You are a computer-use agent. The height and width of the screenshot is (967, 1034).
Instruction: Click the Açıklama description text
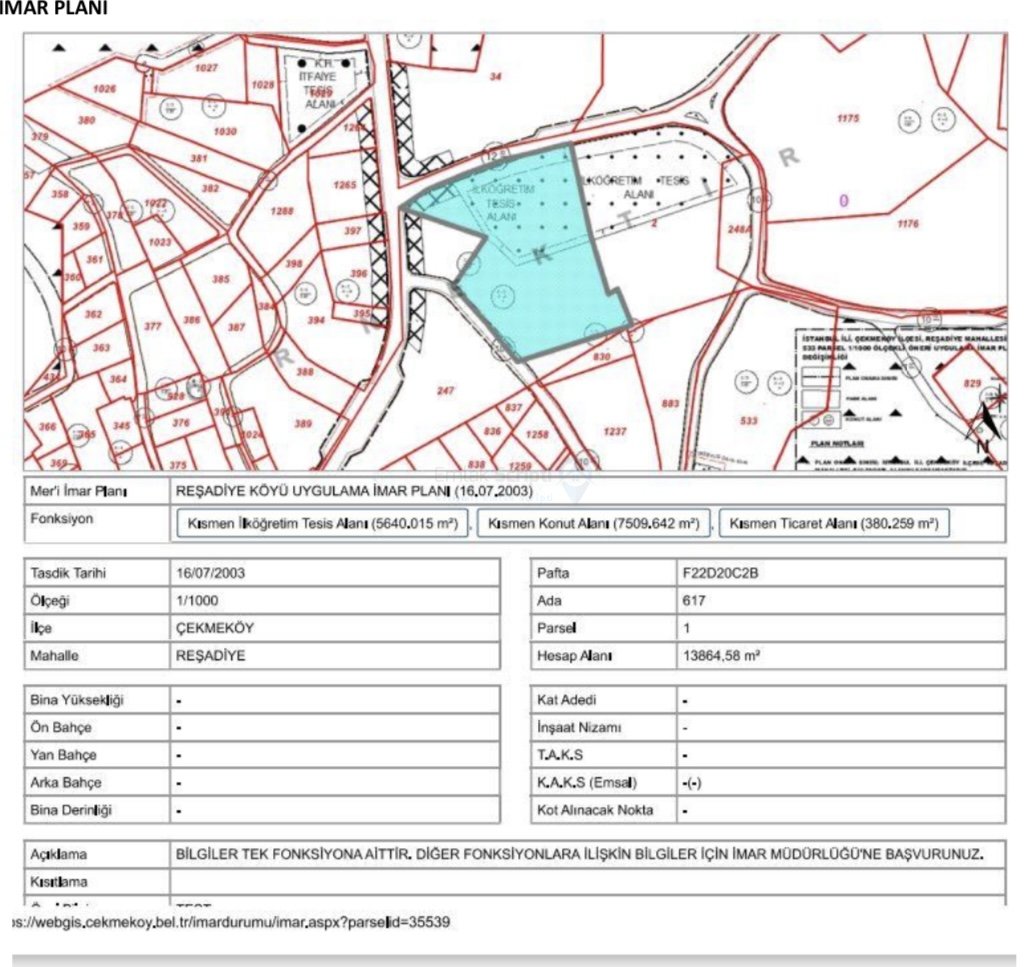pyautogui.click(x=580, y=855)
